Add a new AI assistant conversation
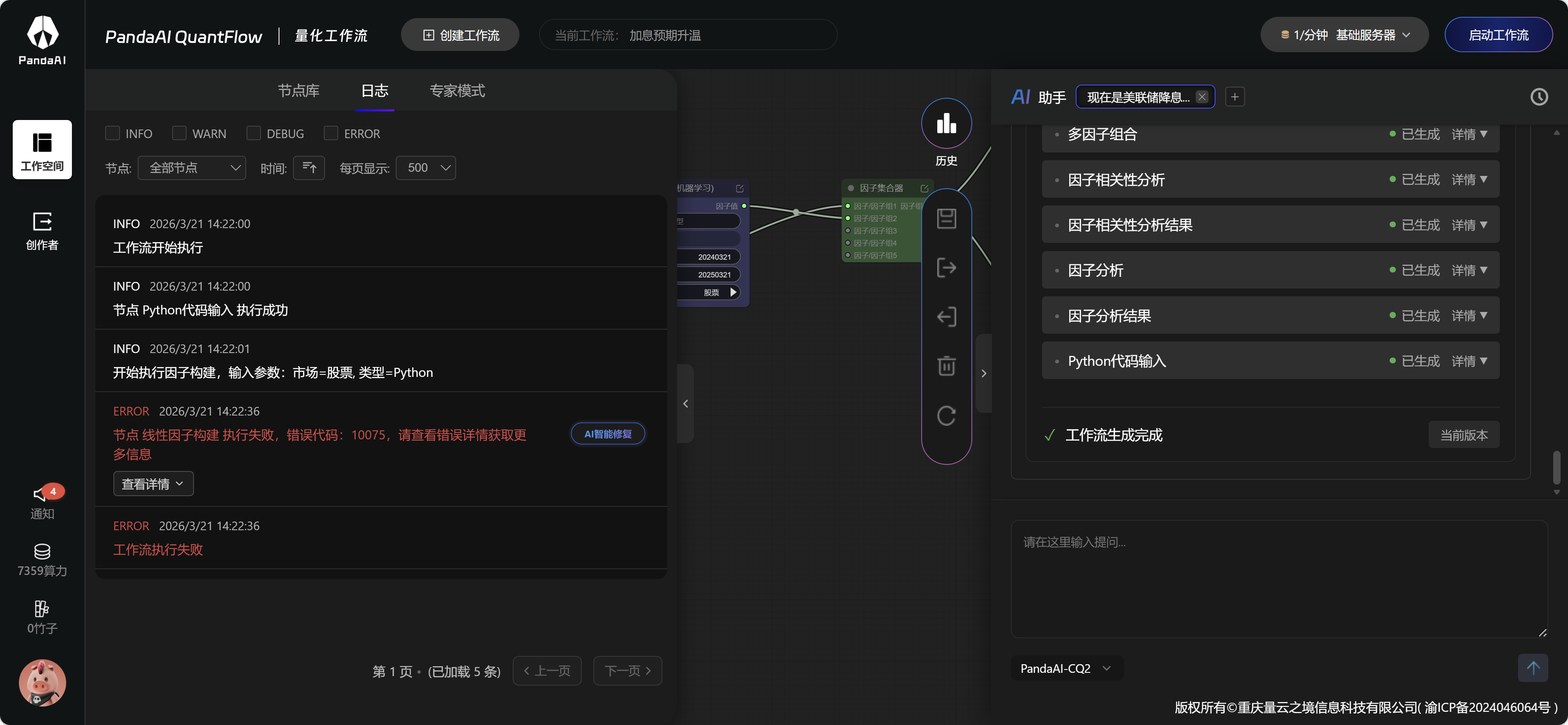Image resolution: width=1568 pixels, height=725 pixels. pyautogui.click(x=1234, y=97)
